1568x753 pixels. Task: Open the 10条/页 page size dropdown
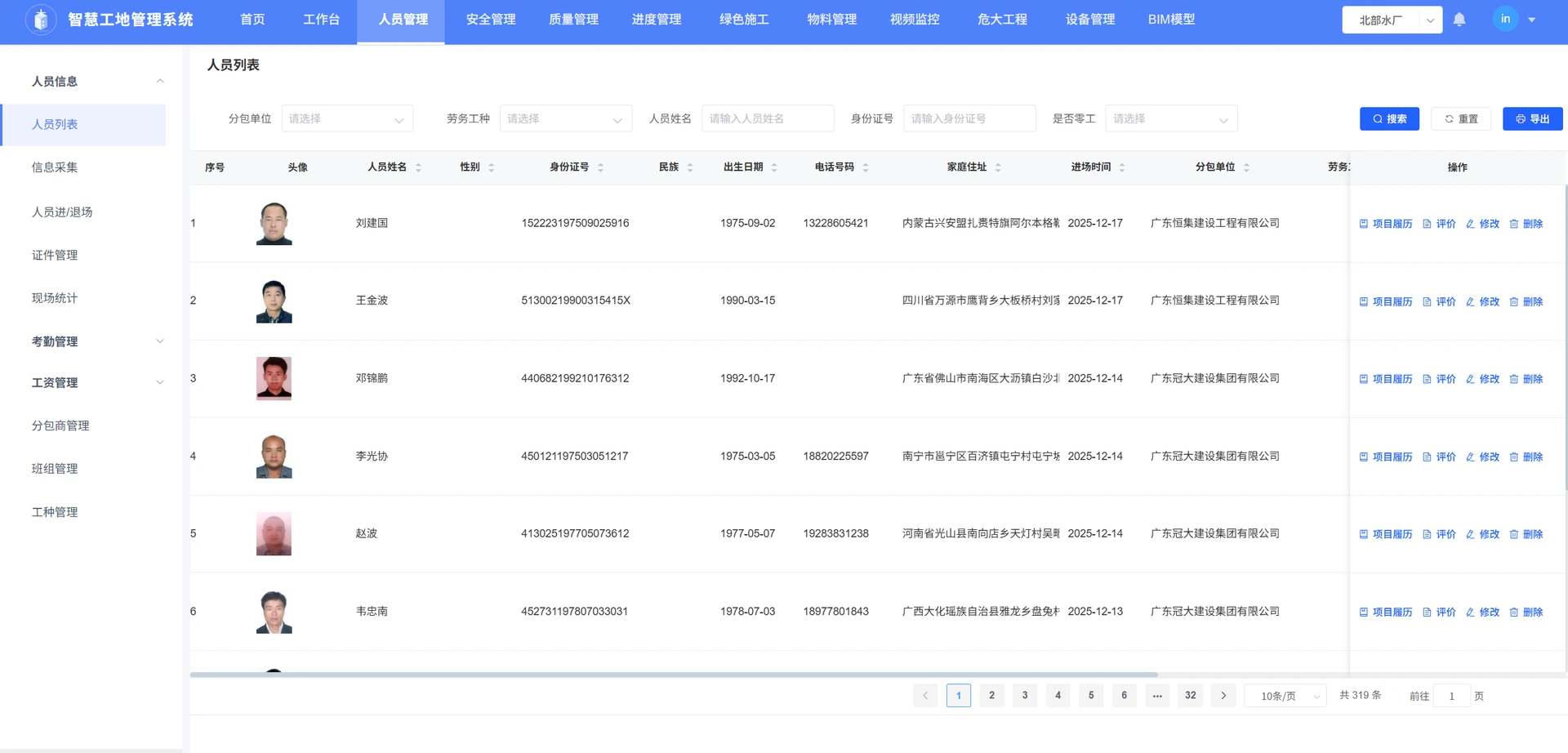tap(1285, 696)
